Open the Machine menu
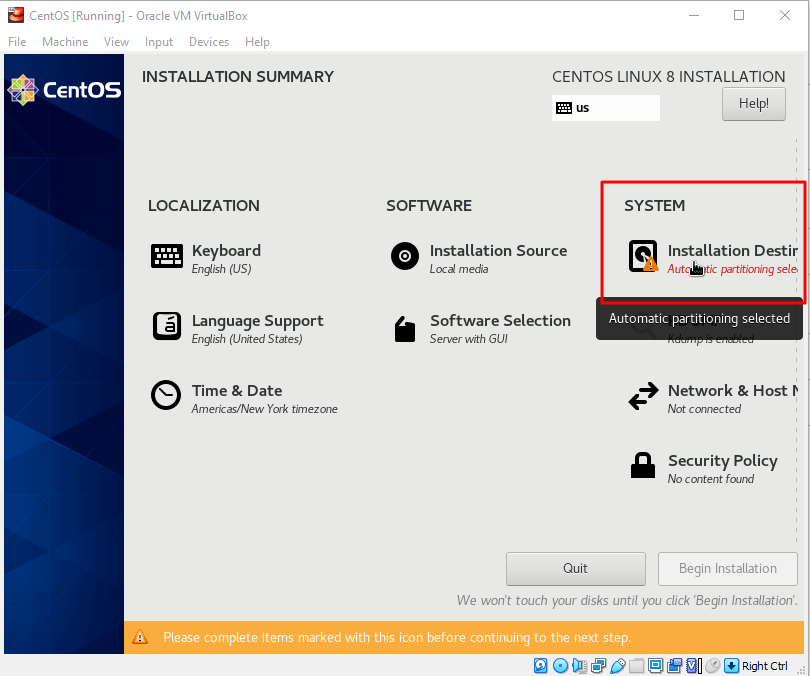810x676 pixels. [x=65, y=42]
